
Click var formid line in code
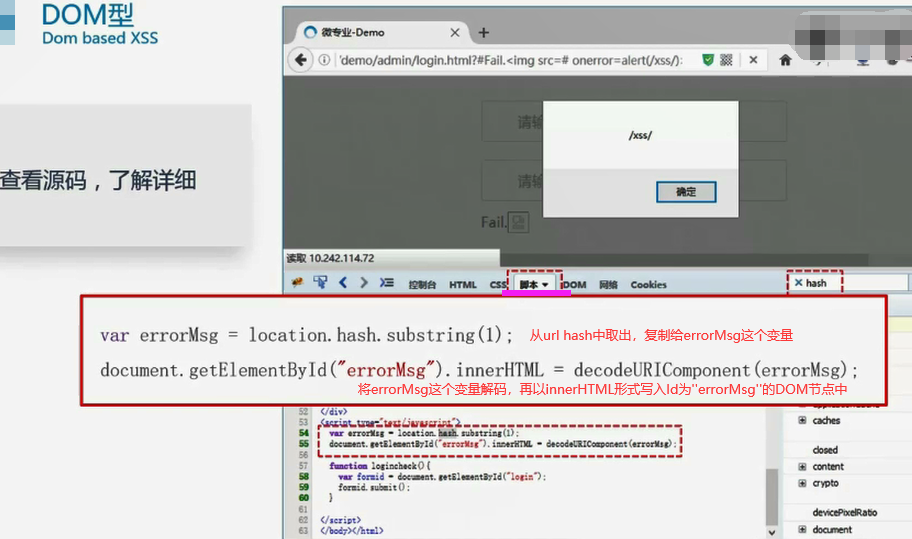442,476
